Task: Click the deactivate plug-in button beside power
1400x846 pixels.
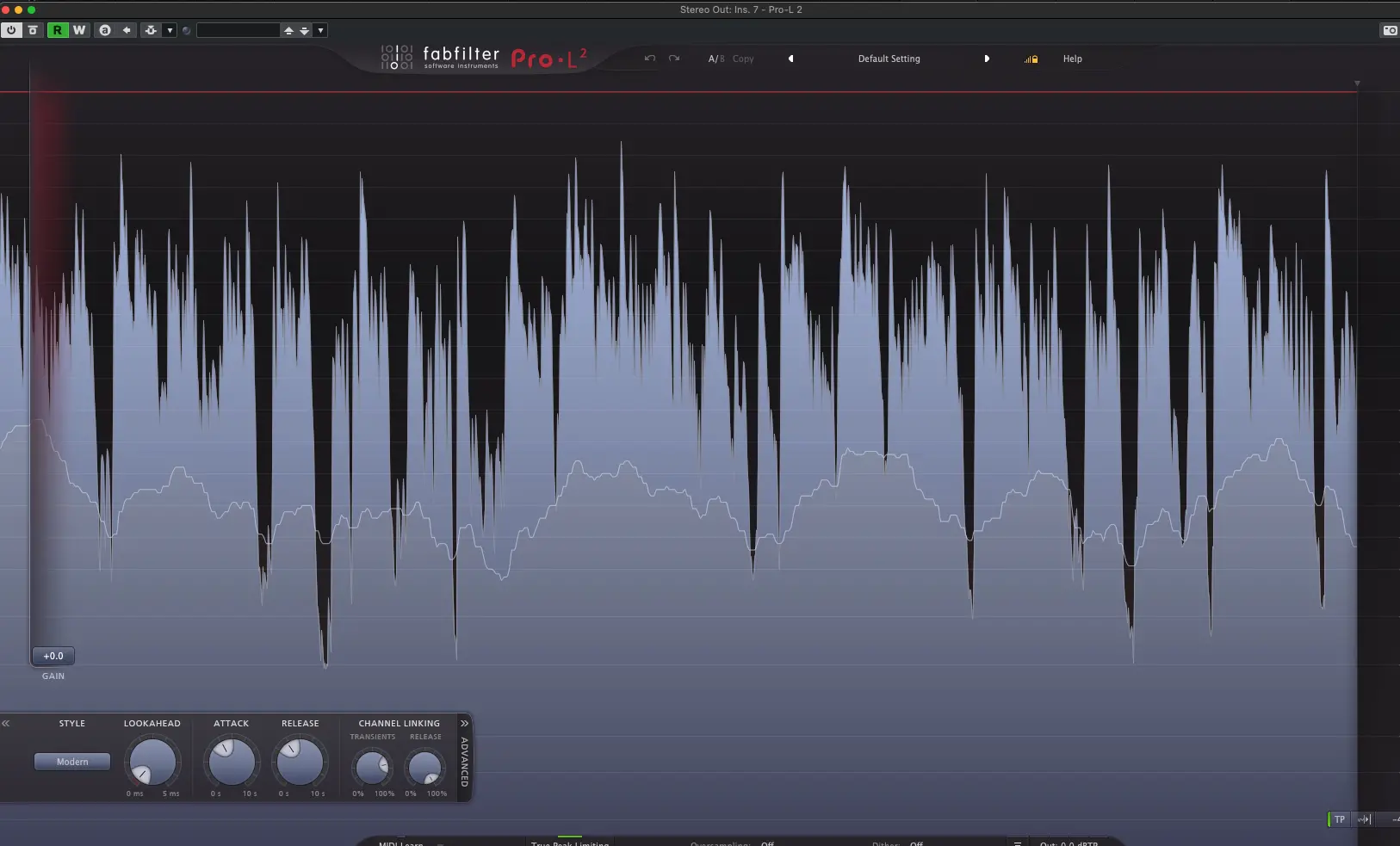Action: click(33, 30)
